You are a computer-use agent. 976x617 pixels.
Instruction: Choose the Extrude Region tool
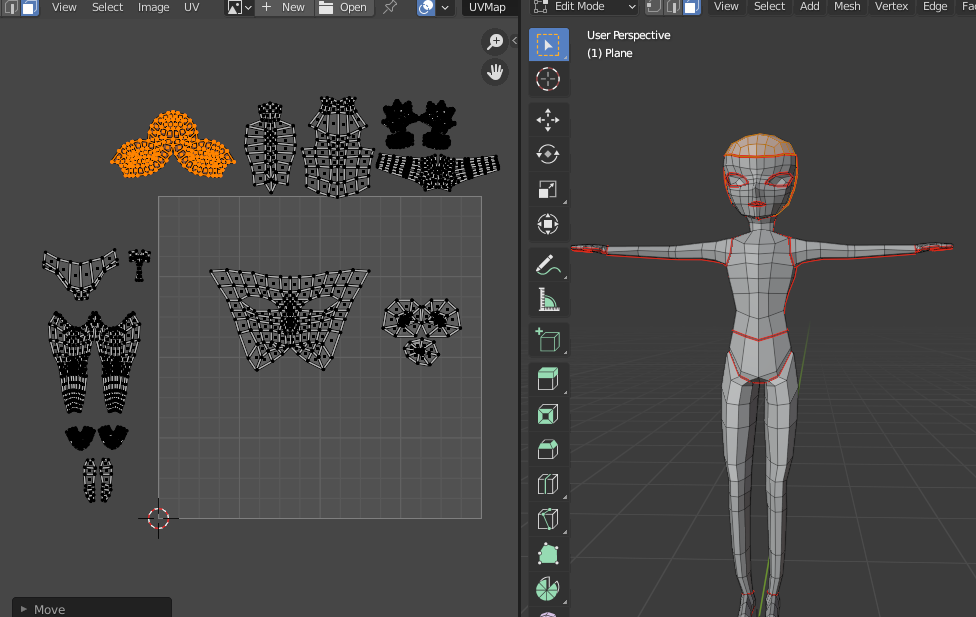pos(548,379)
